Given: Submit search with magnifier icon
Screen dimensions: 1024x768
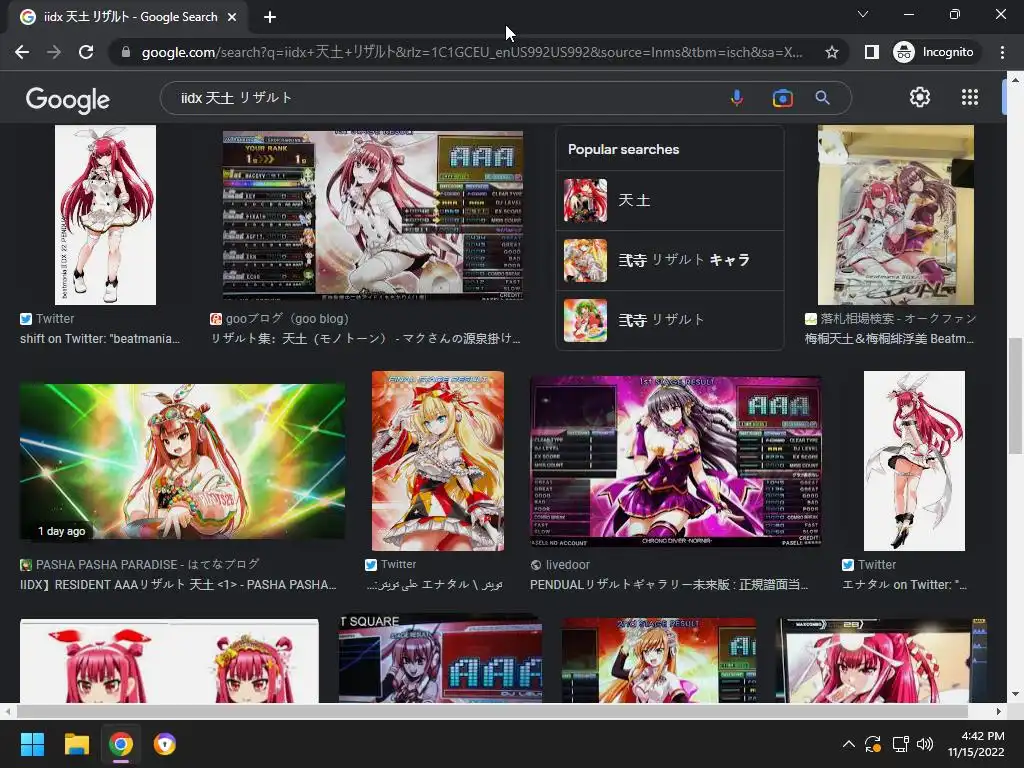Looking at the screenshot, I should (822, 98).
